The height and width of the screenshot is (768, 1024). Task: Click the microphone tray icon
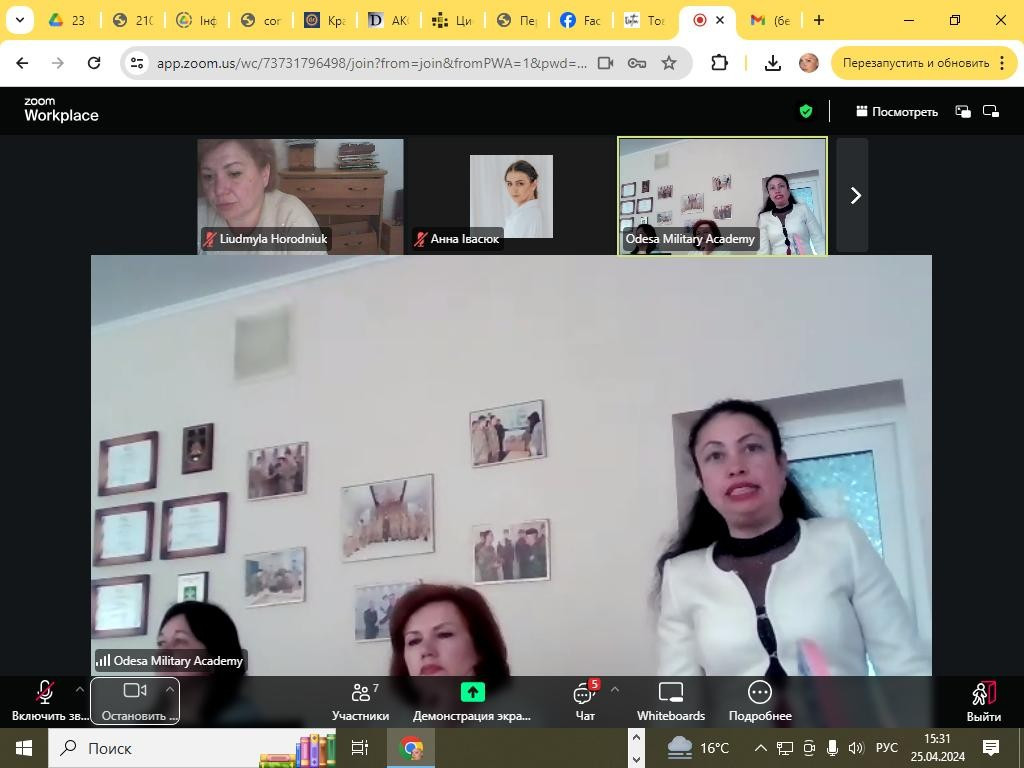point(833,748)
